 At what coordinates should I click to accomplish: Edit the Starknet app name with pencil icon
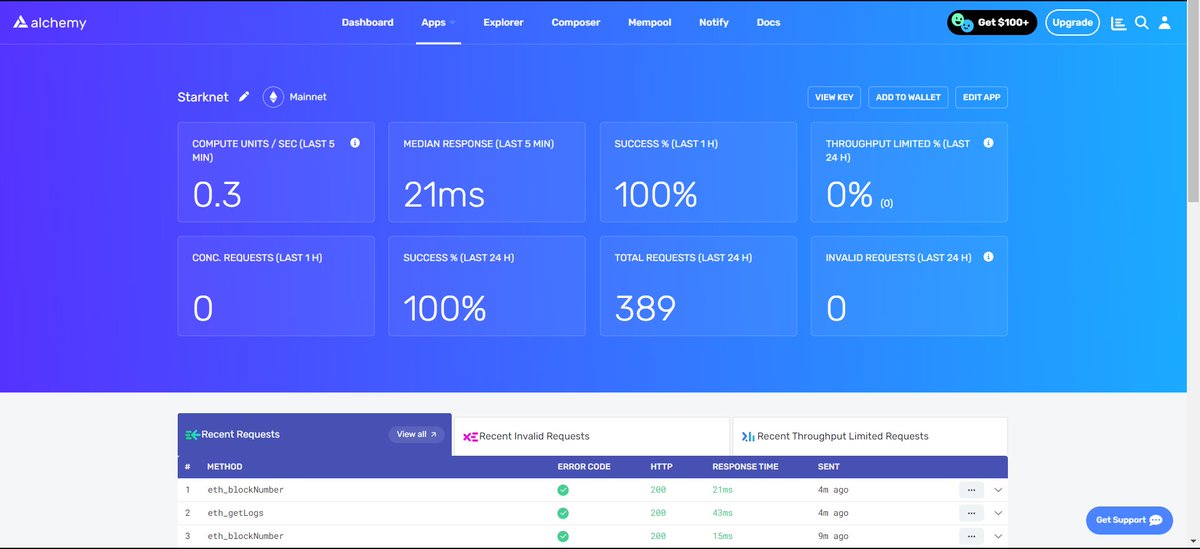pos(244,97)
